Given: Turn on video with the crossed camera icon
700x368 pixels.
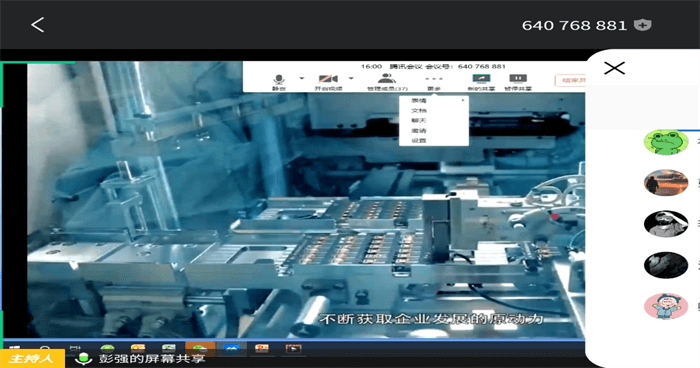Looking at the screenshot, I should click(x=328, y=82).
